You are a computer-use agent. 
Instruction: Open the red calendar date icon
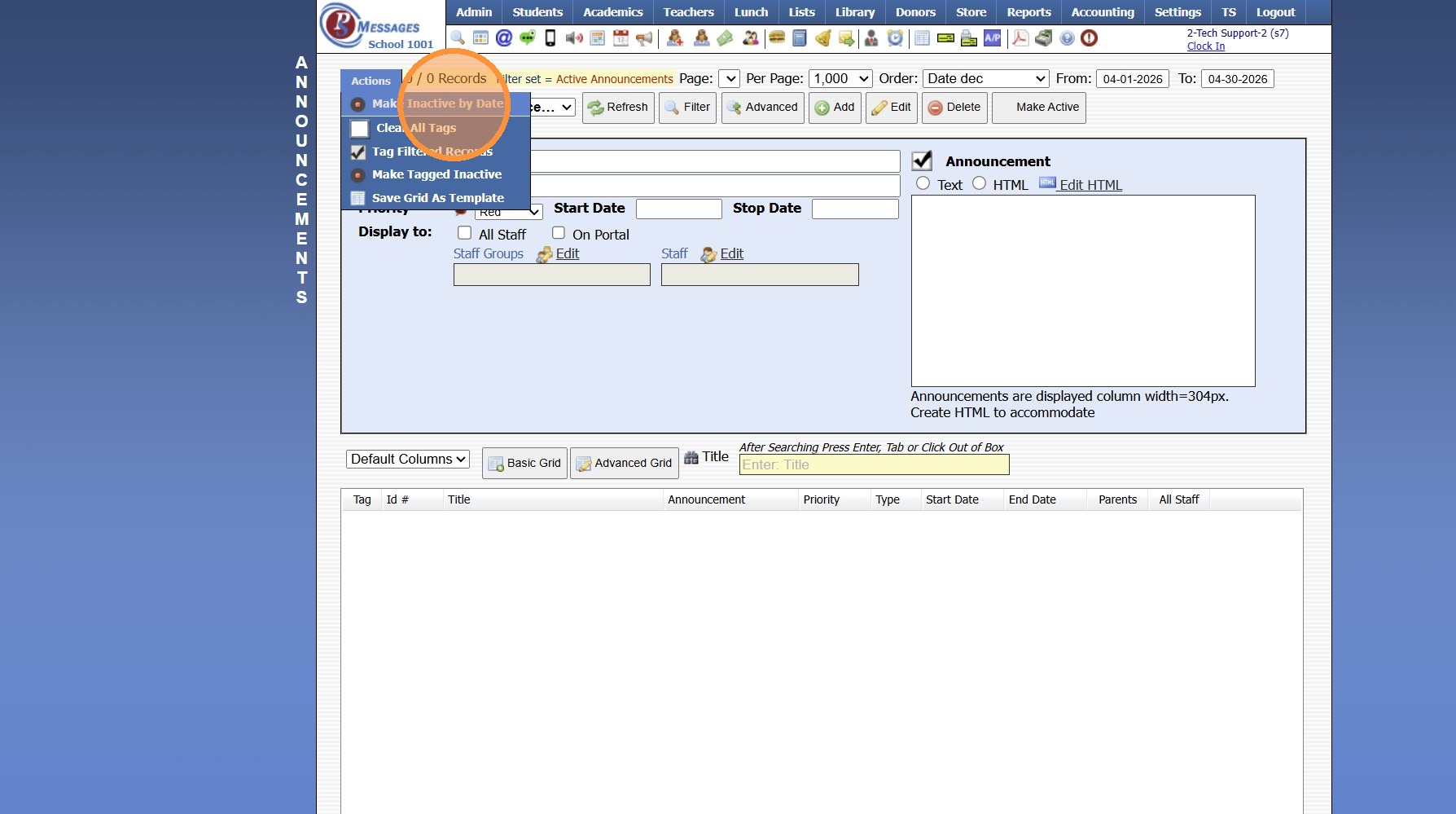(621, 38)
